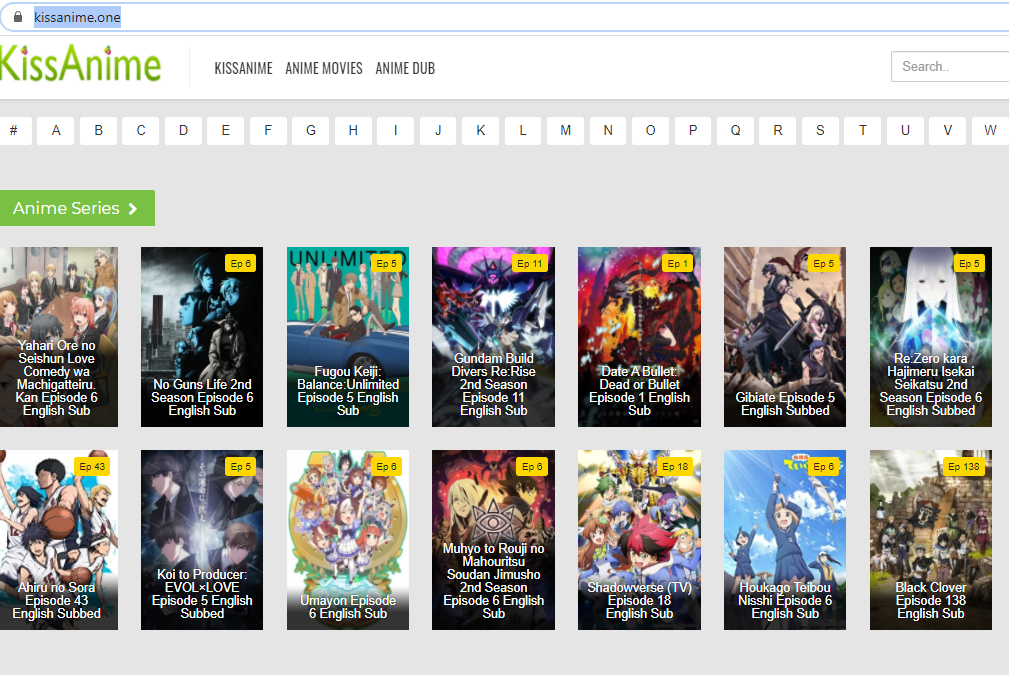Open Houkago Teibou Nisshi Episode 6 thumbnail
The width and height of the screenshot is (1009, 675).
(x=785, y=540)
